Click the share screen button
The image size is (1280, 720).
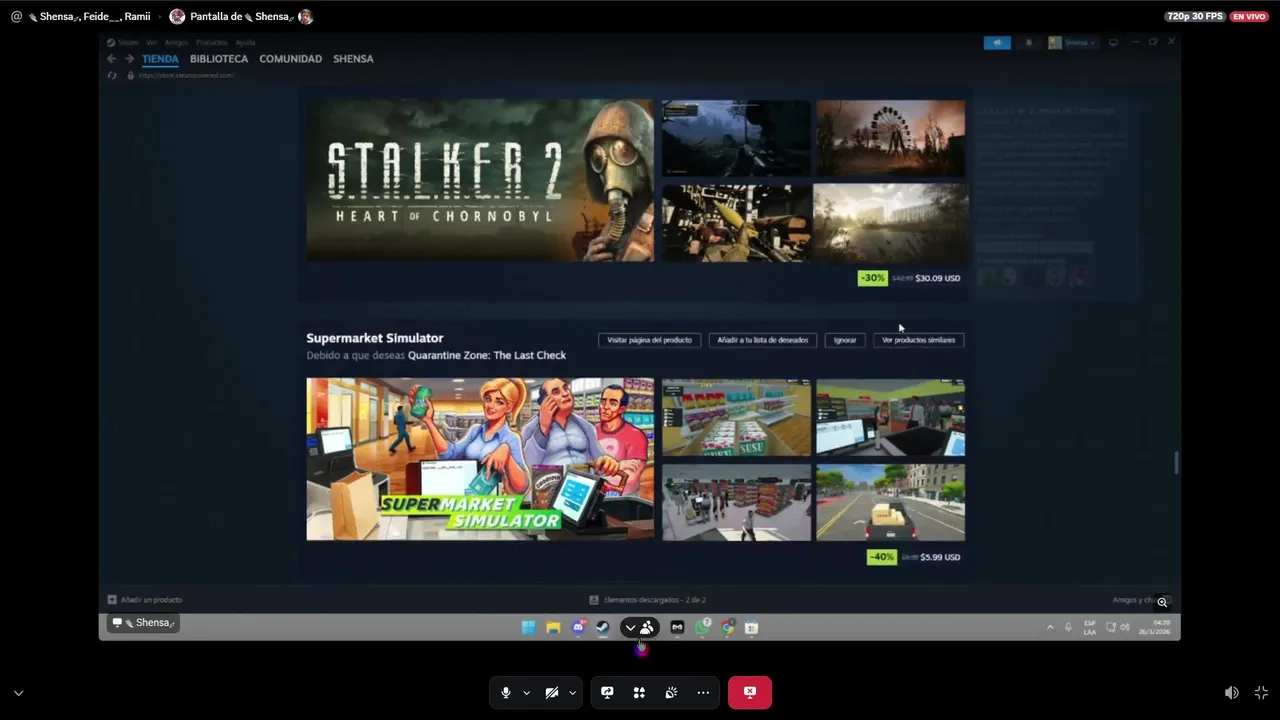[x=607, y=692]
